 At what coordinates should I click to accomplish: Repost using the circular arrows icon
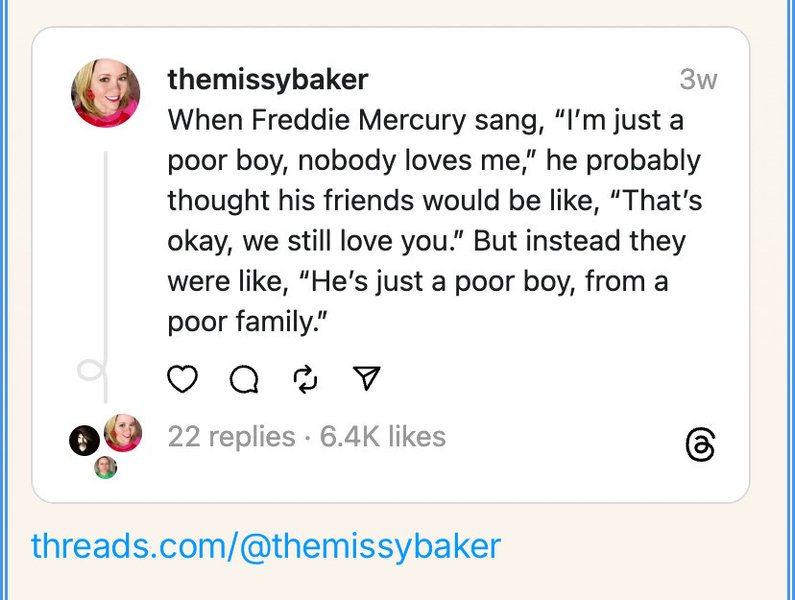(x=306, y=378)
